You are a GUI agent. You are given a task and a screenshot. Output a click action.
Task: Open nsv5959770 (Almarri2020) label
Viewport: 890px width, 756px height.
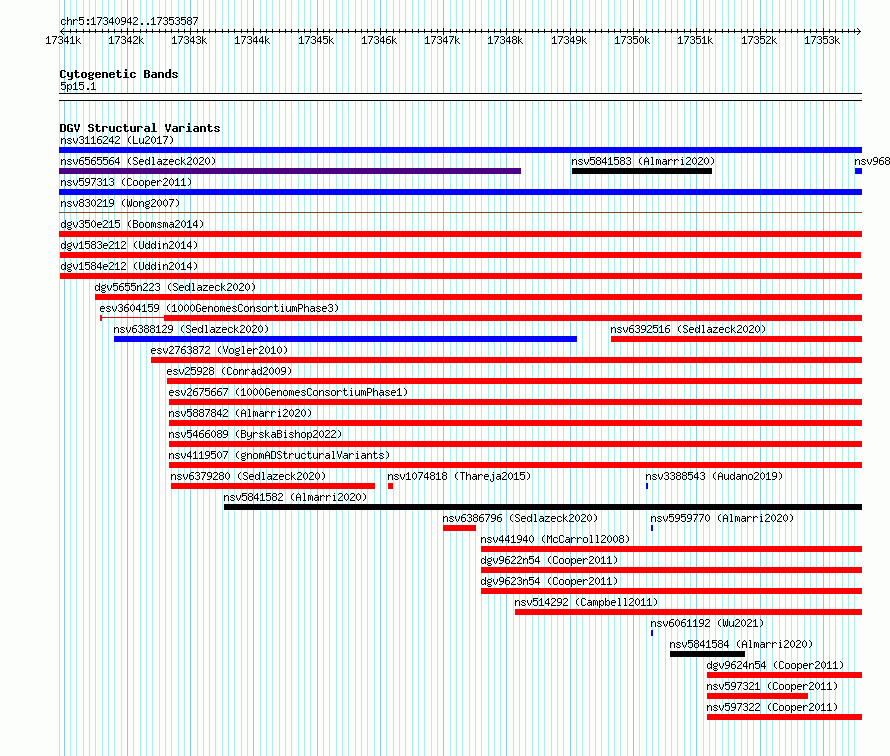click(x=722, y=518)
